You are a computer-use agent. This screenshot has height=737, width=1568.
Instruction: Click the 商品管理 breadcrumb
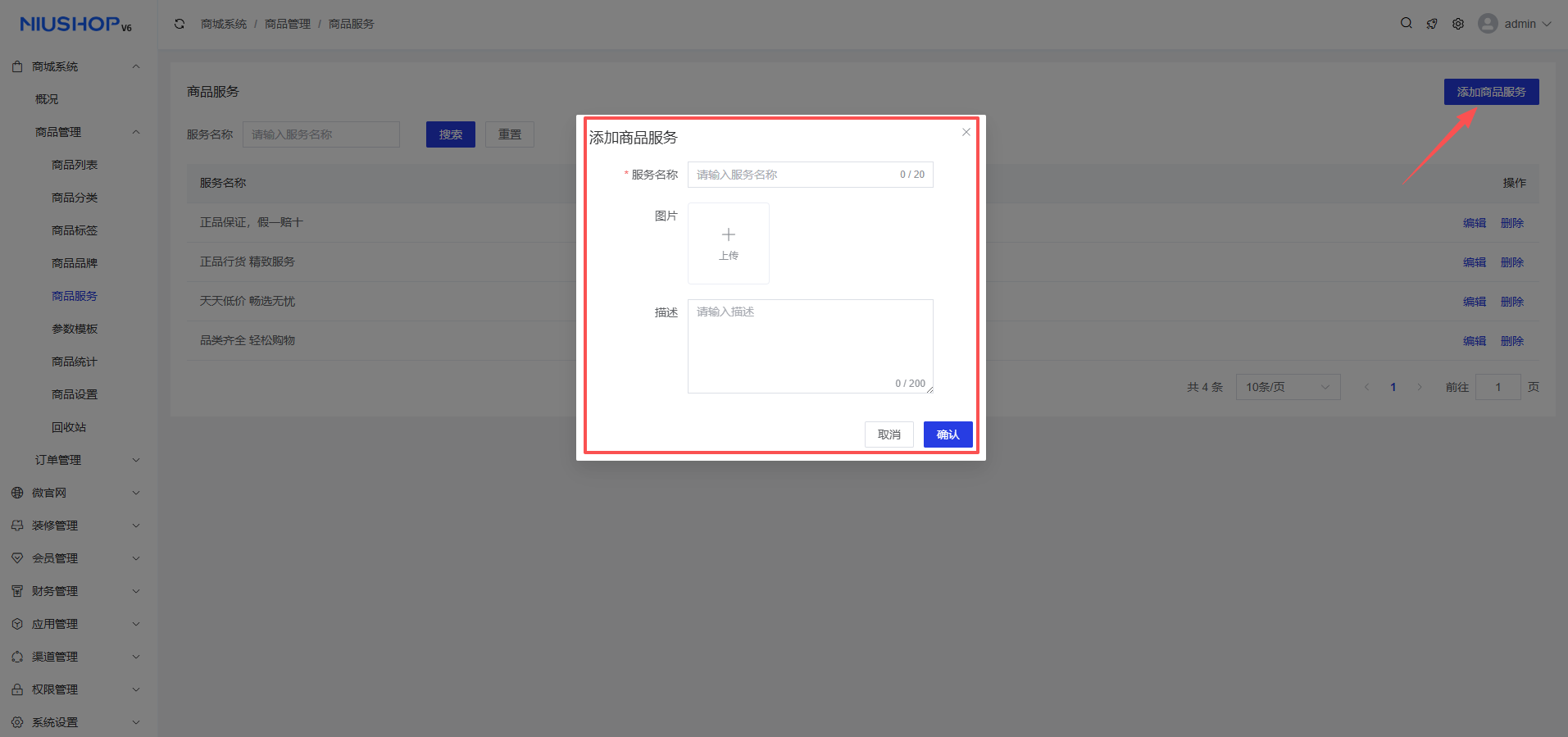[288, 24]
